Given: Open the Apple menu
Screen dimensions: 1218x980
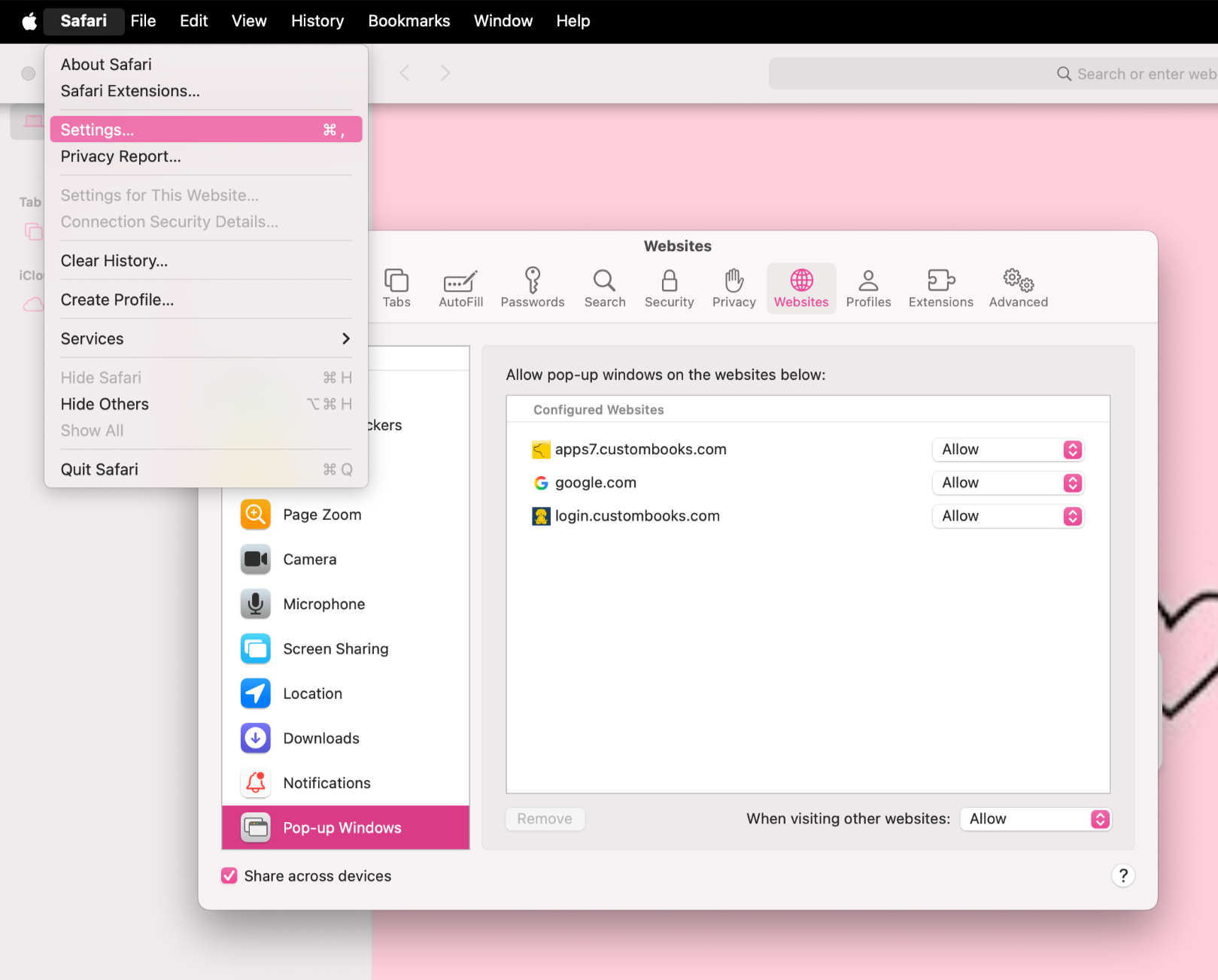Looking at the screenshot, I should tap(29, 21).
